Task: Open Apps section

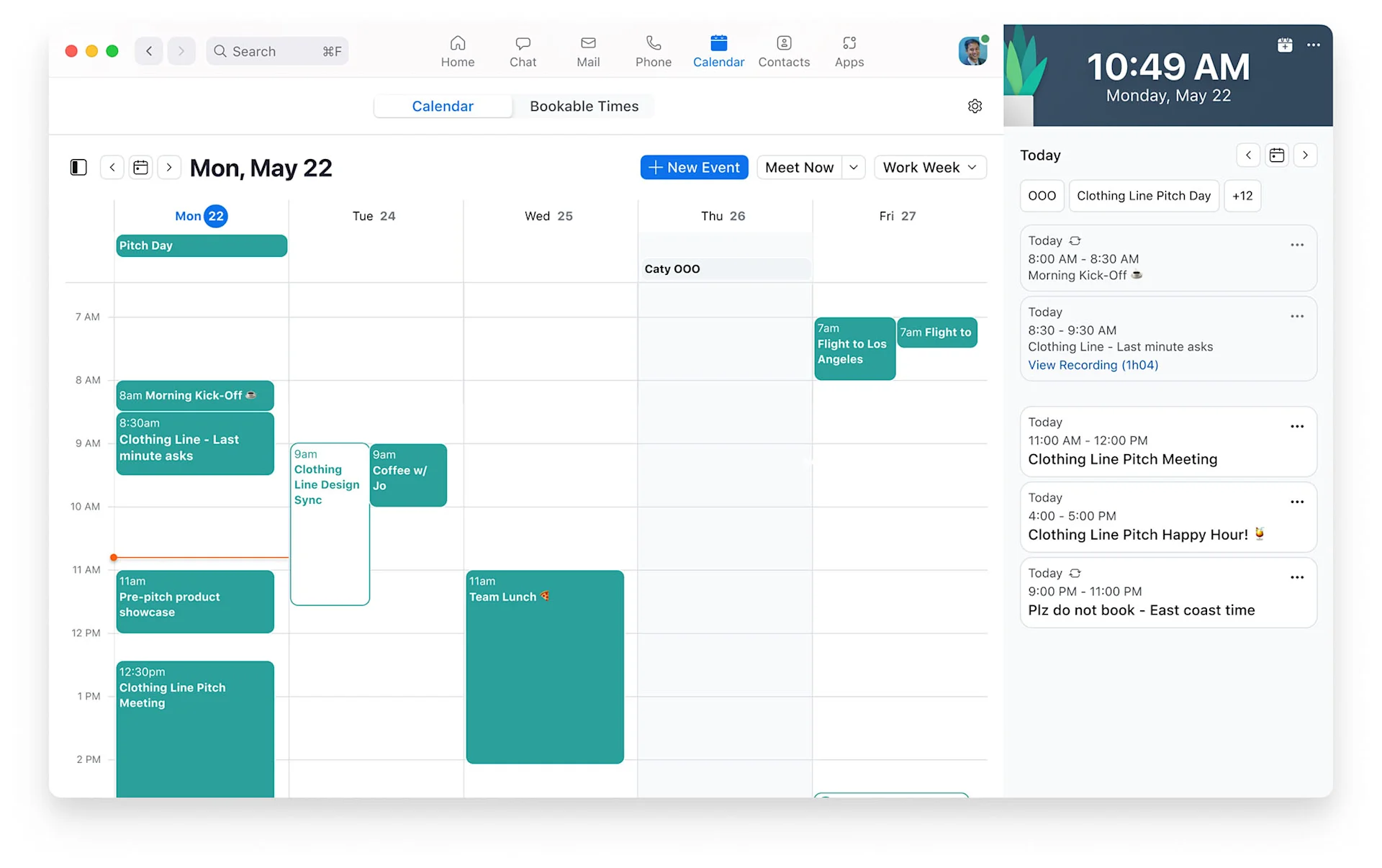Action: click(848, 51)
